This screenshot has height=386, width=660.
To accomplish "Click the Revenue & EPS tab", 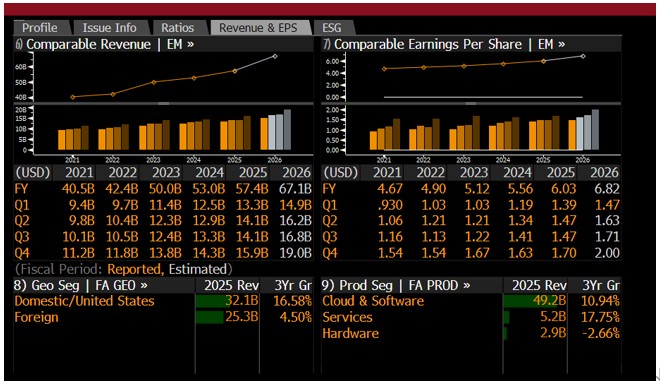I will point(258,28).
